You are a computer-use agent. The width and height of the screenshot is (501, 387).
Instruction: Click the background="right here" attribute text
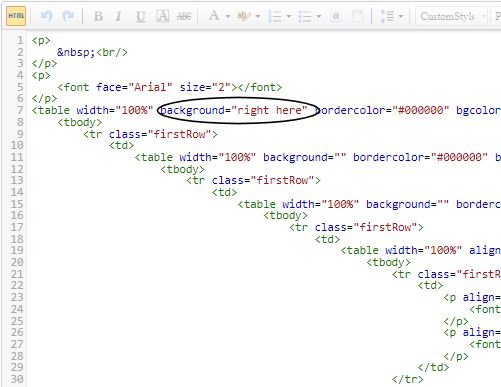pyautogui.click(x=233, y=110)
